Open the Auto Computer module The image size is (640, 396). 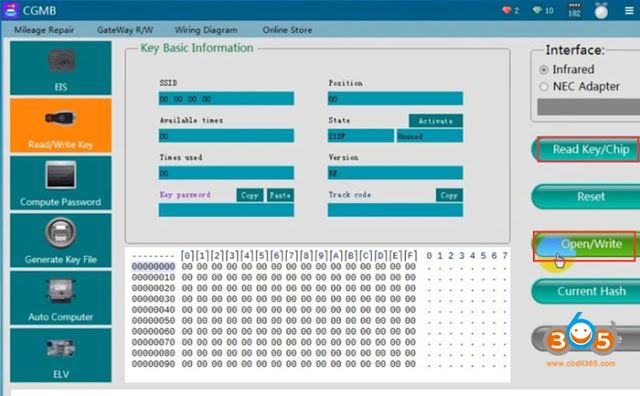coord(61,298)
